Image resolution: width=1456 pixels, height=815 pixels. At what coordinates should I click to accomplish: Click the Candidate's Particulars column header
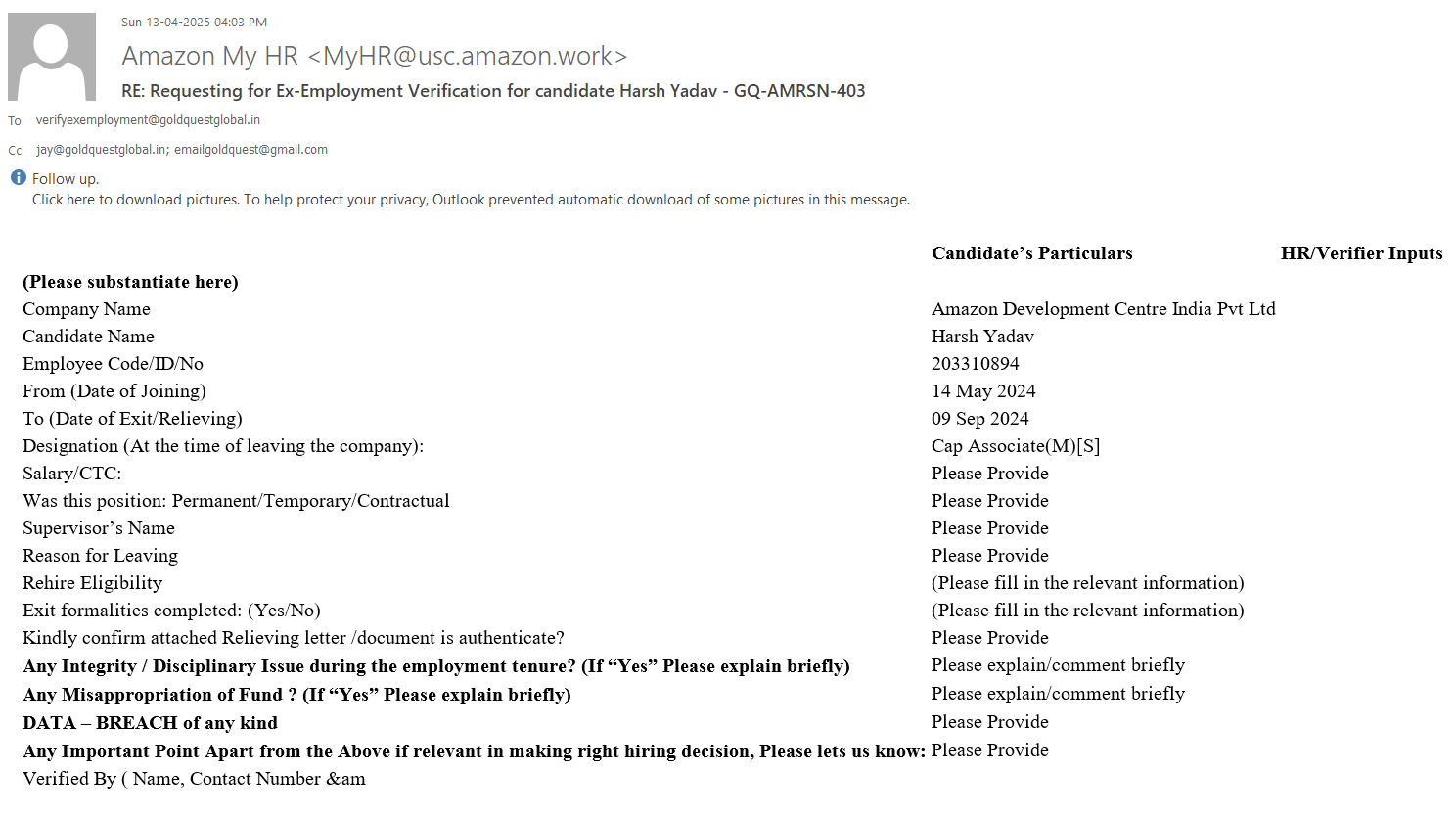click(x=1031, y=253)
